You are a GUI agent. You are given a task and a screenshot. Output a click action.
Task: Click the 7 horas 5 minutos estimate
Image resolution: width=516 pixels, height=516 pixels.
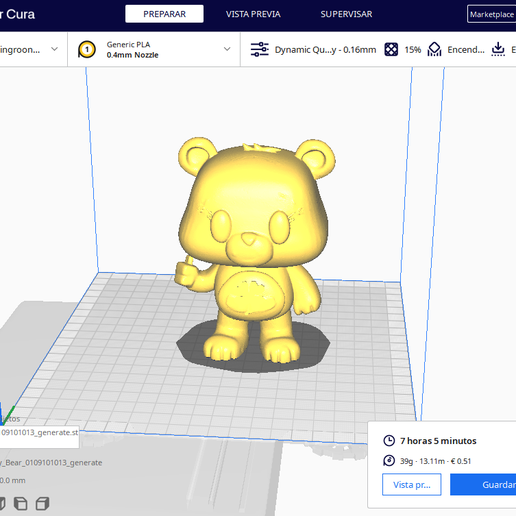tap(438, 441)
